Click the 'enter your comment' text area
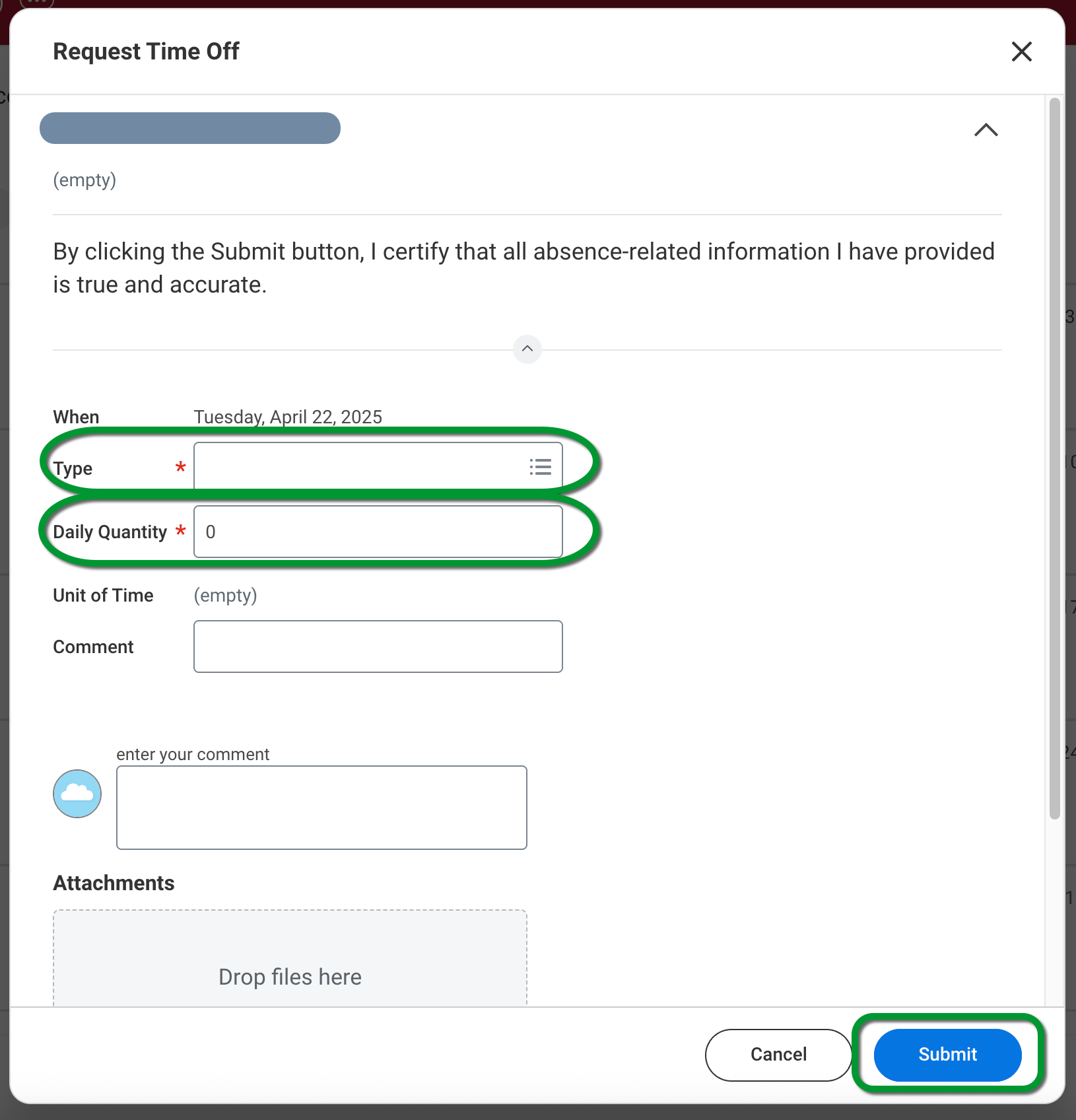 pyautogui.click(x=321, y=807)
